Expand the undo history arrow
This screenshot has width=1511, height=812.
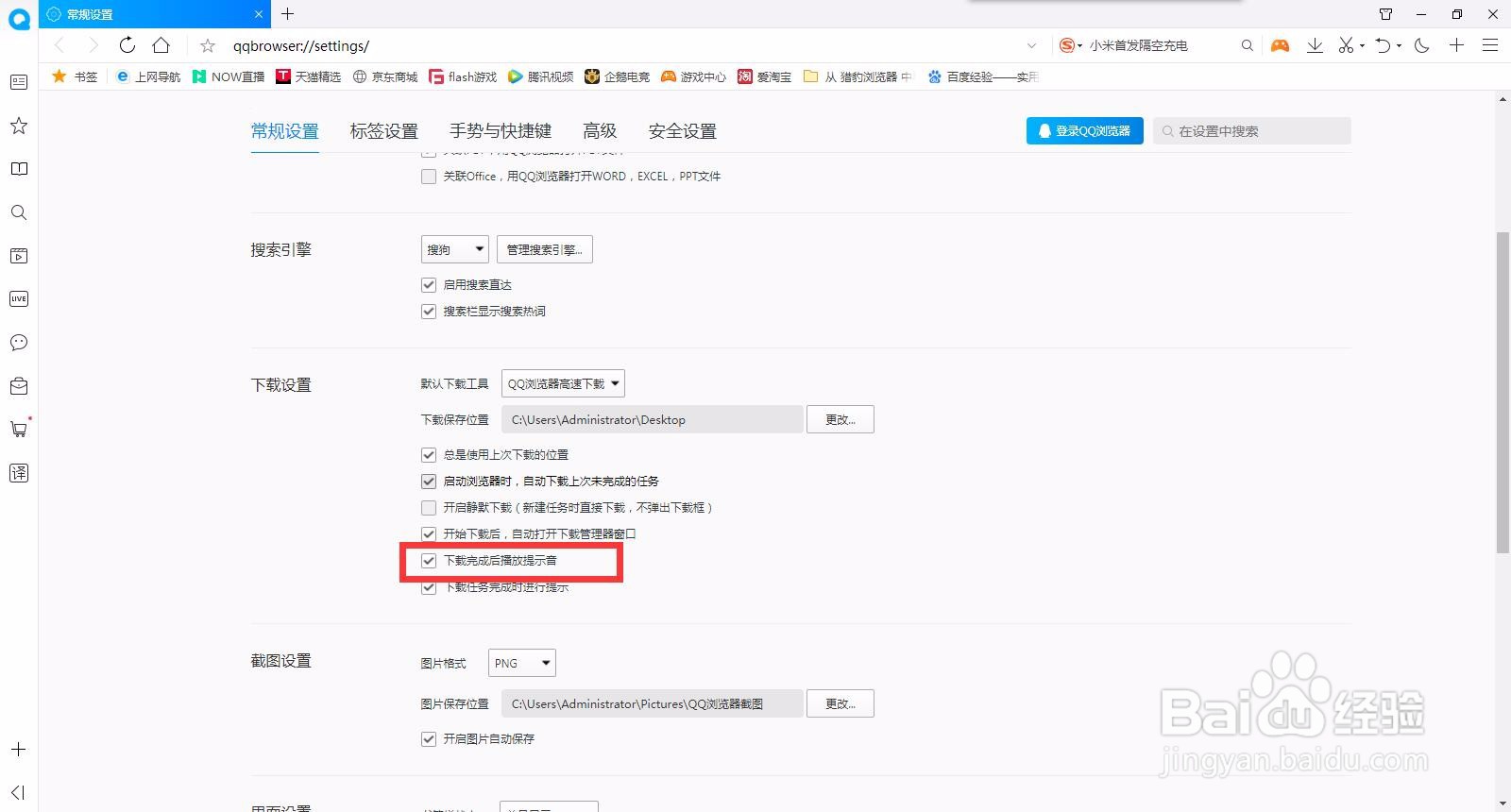[1399, 45]
